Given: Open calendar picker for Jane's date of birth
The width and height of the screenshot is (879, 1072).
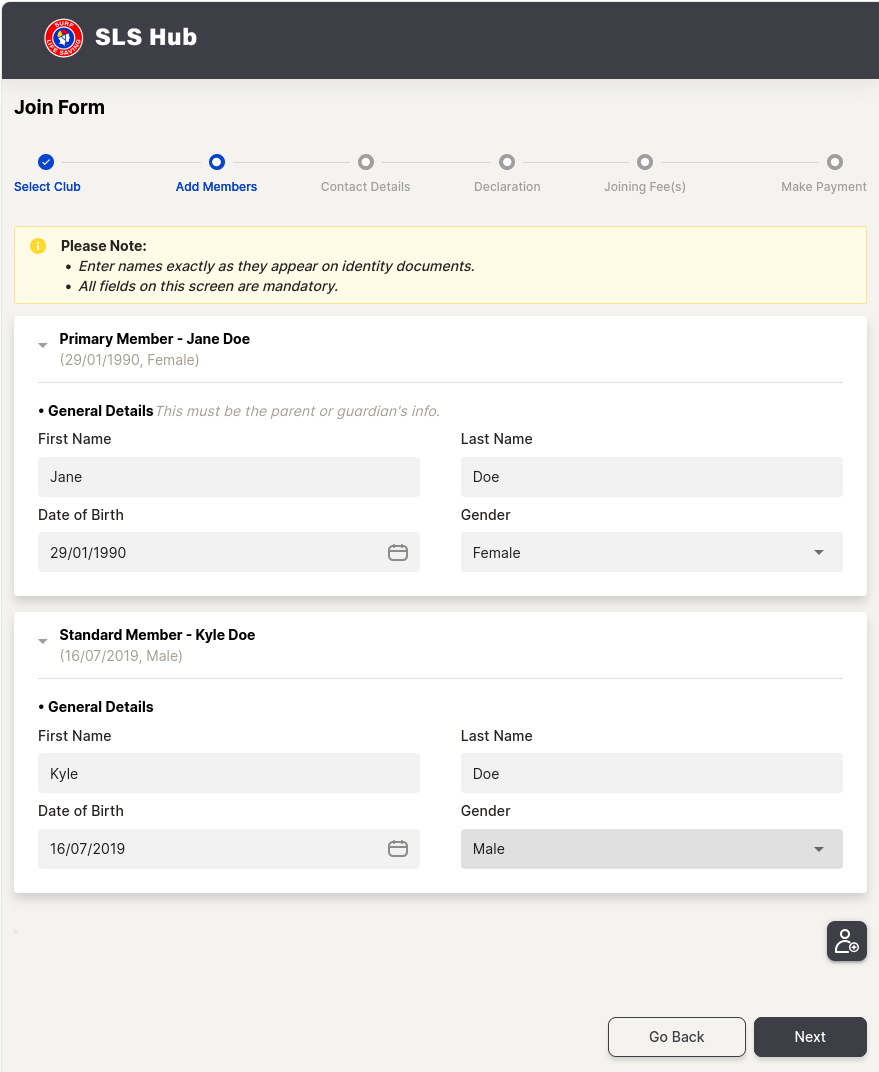Looking at the screenshot, I should click(398, 552).
